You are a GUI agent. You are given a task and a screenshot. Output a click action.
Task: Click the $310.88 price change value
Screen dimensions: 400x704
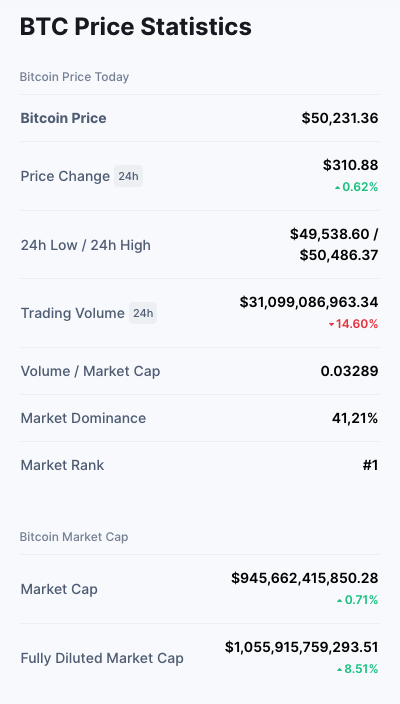click(x=351, y=165)
